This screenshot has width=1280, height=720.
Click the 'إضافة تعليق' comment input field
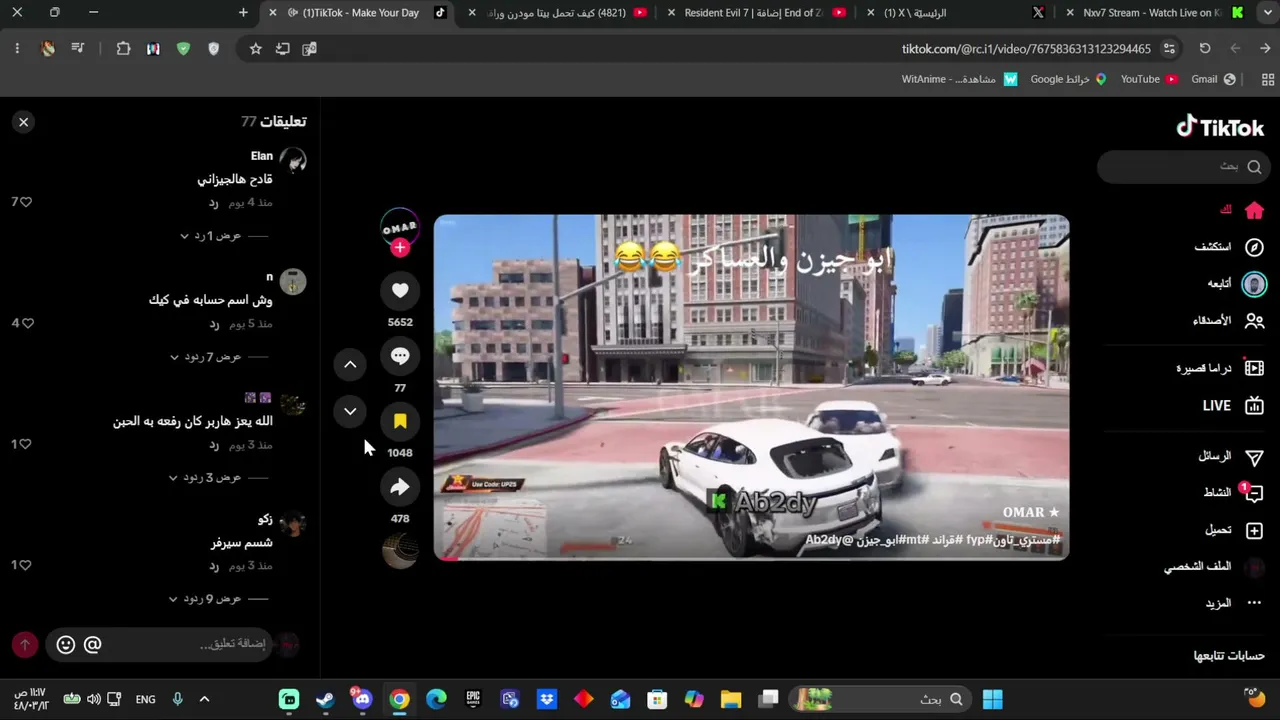coord(160,644)
